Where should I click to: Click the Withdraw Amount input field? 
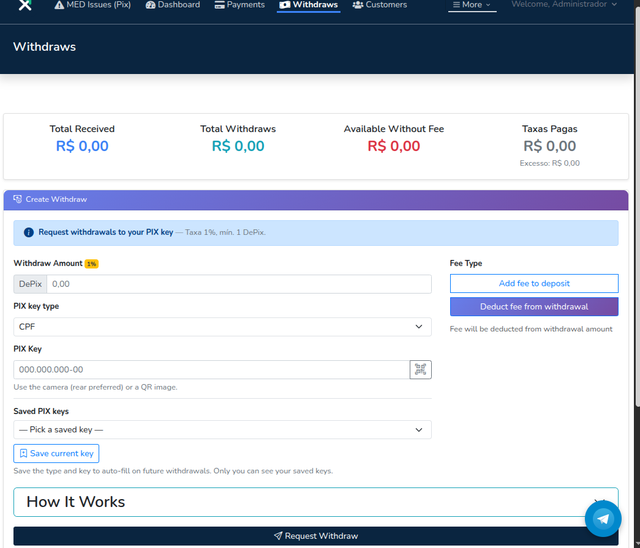[239, 284]
